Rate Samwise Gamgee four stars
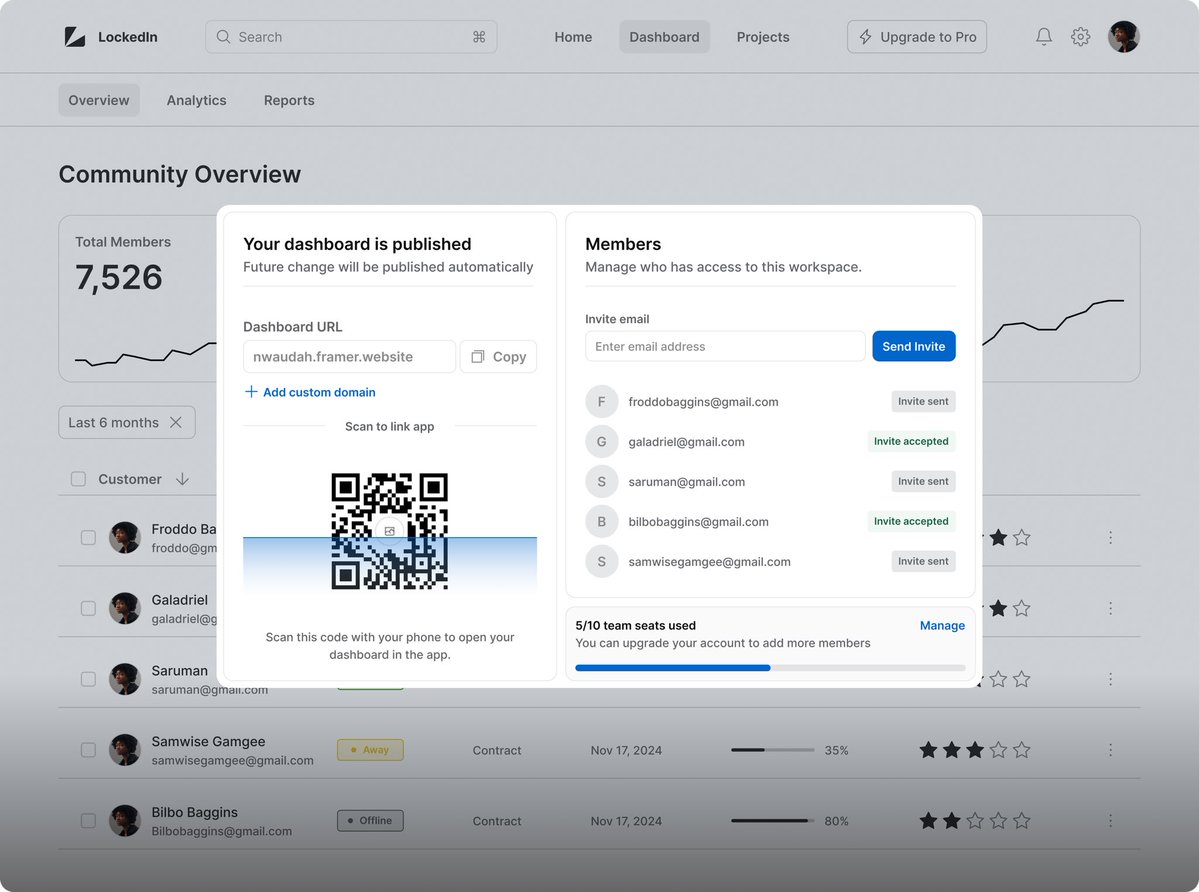The height and width of the screenshot is (892, 1199). pos(998,750)
